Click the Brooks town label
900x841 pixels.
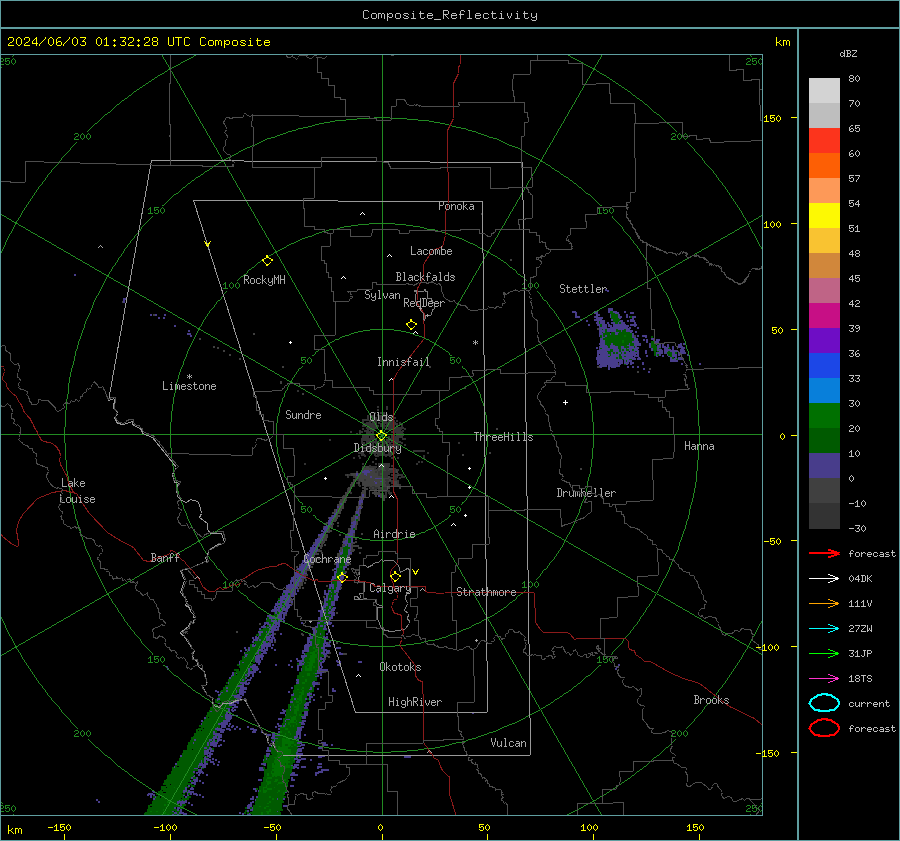(711, 700)
